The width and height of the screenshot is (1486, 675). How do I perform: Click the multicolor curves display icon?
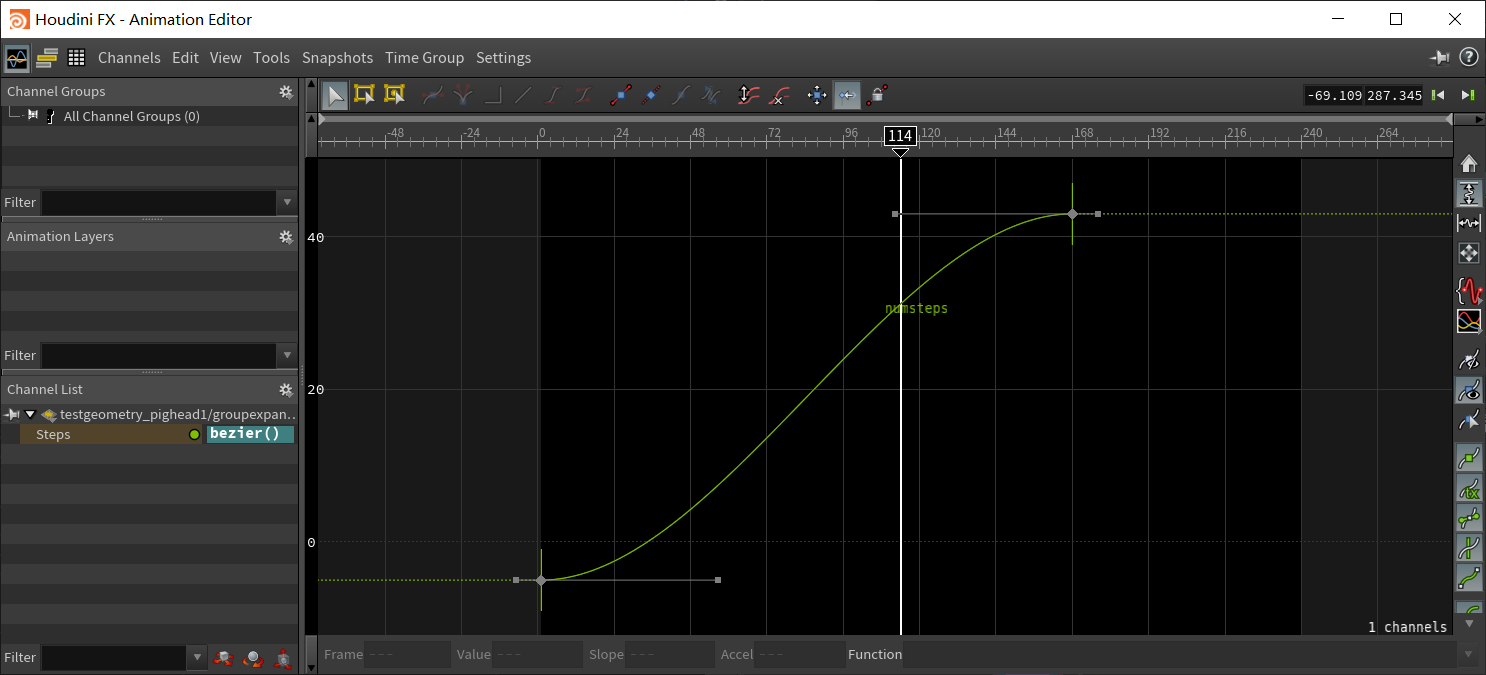[x=1469, y=322]
